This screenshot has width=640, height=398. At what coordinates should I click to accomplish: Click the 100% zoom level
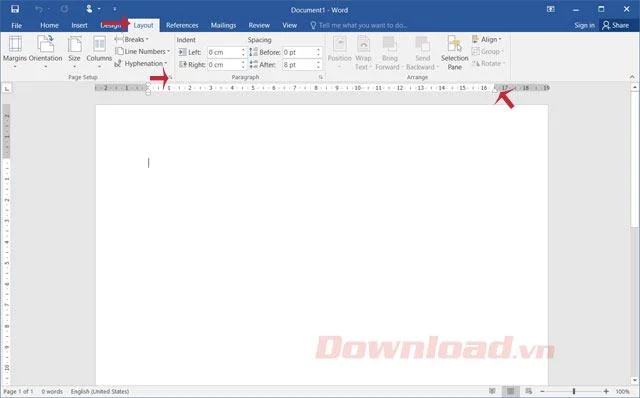click(x=622, y=391)
